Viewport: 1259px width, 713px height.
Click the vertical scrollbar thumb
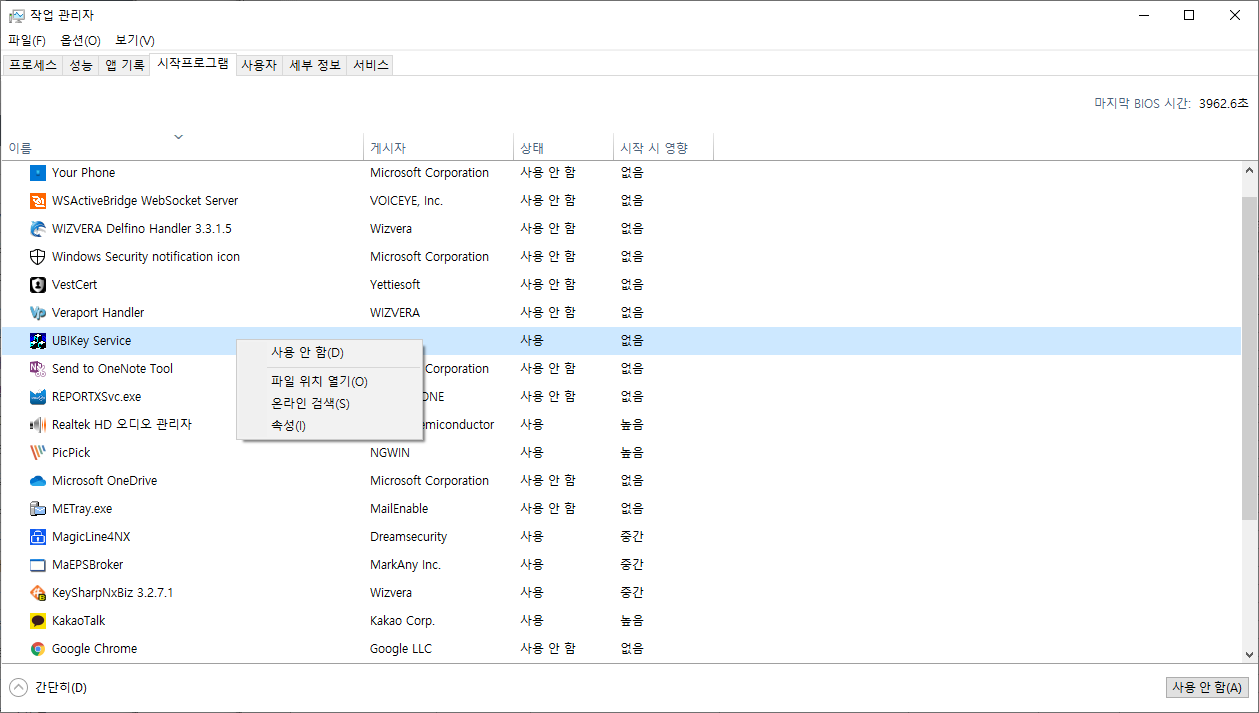coord(1250,357)
